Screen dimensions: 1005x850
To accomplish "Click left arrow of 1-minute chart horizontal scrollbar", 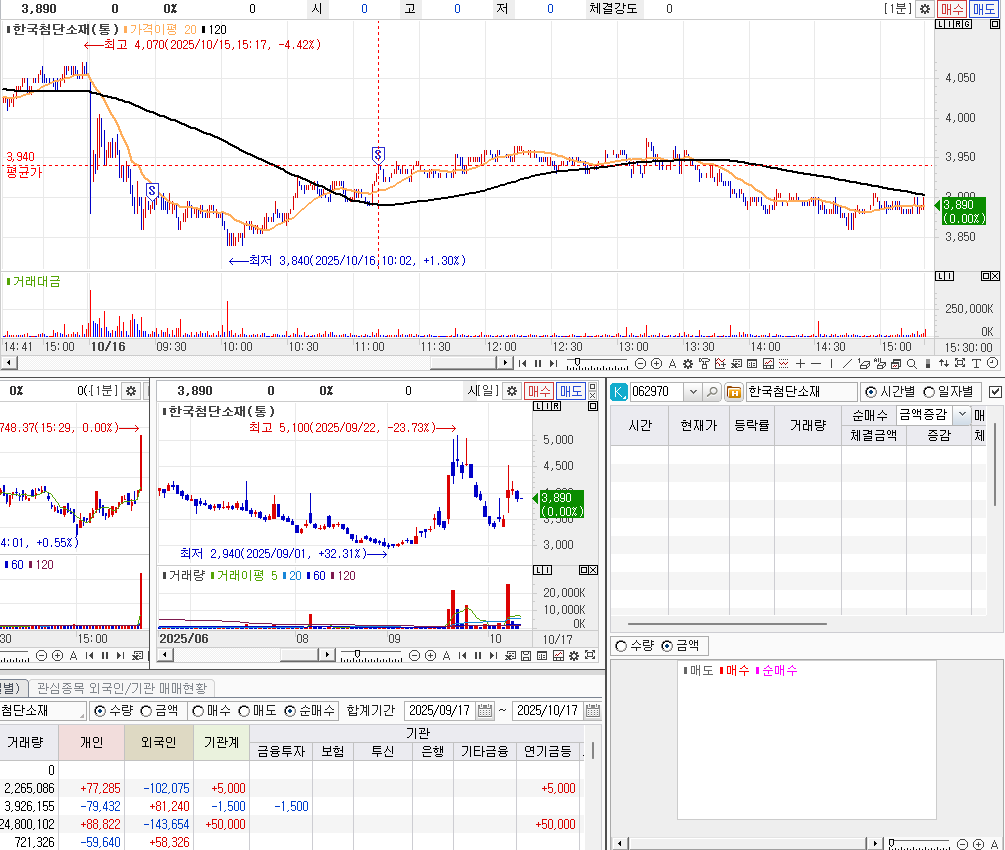I will tap(8, 363).
